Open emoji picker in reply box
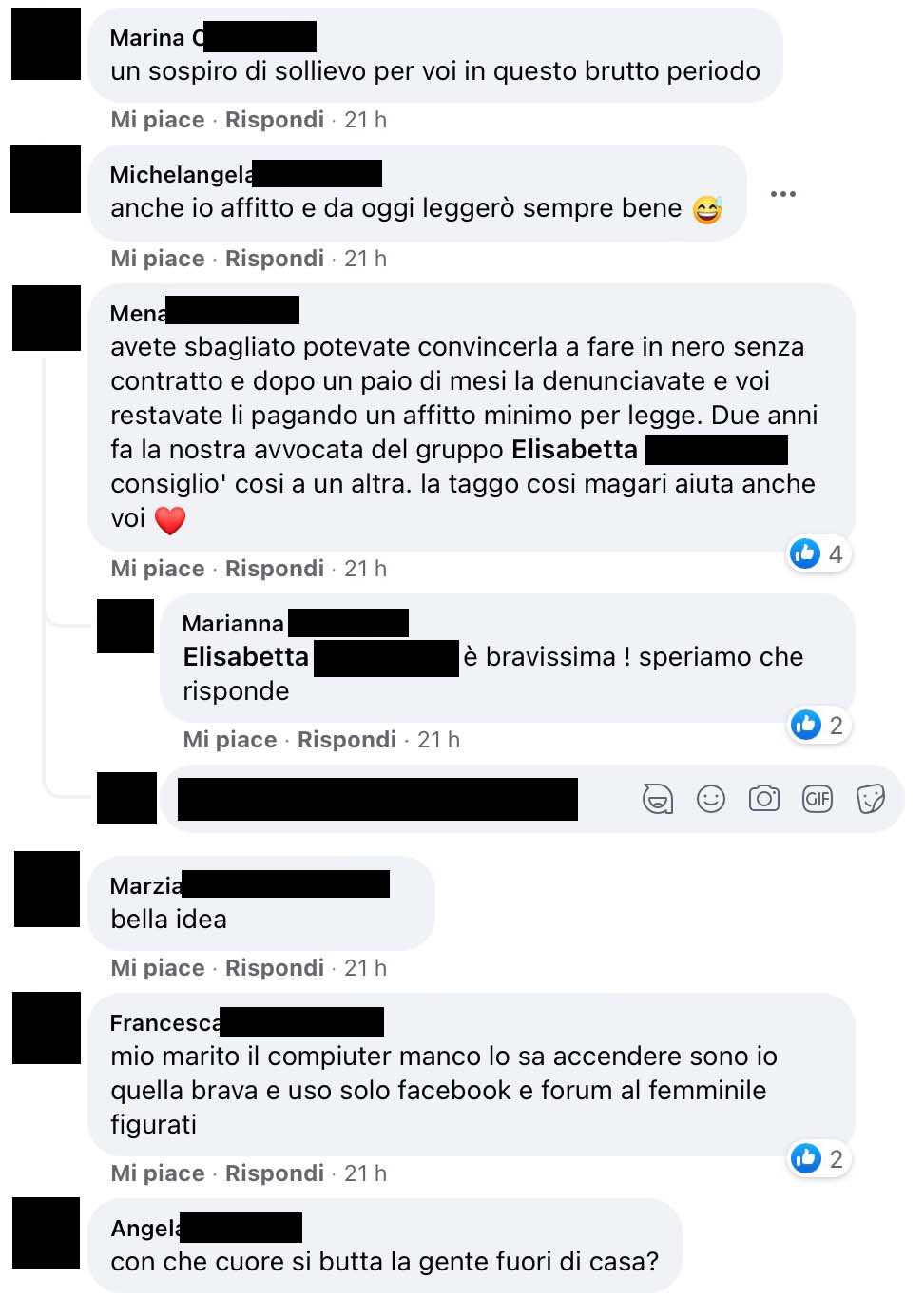The width and height of the screenshot is (924, 1299). [711, 799]
